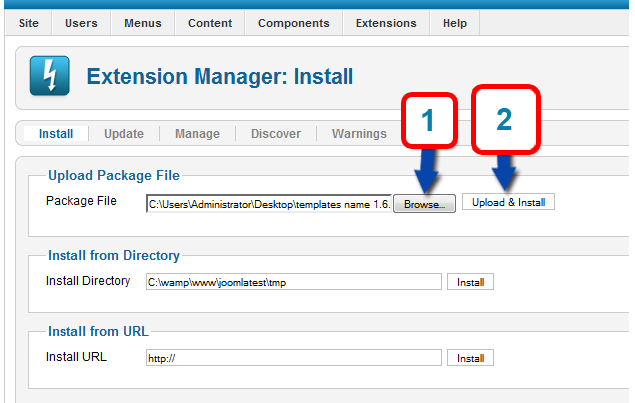Open the Site menu
Image resolution: width=635 pixels, height=403 pixels.
pyautogui.click(x=27, y=23)
